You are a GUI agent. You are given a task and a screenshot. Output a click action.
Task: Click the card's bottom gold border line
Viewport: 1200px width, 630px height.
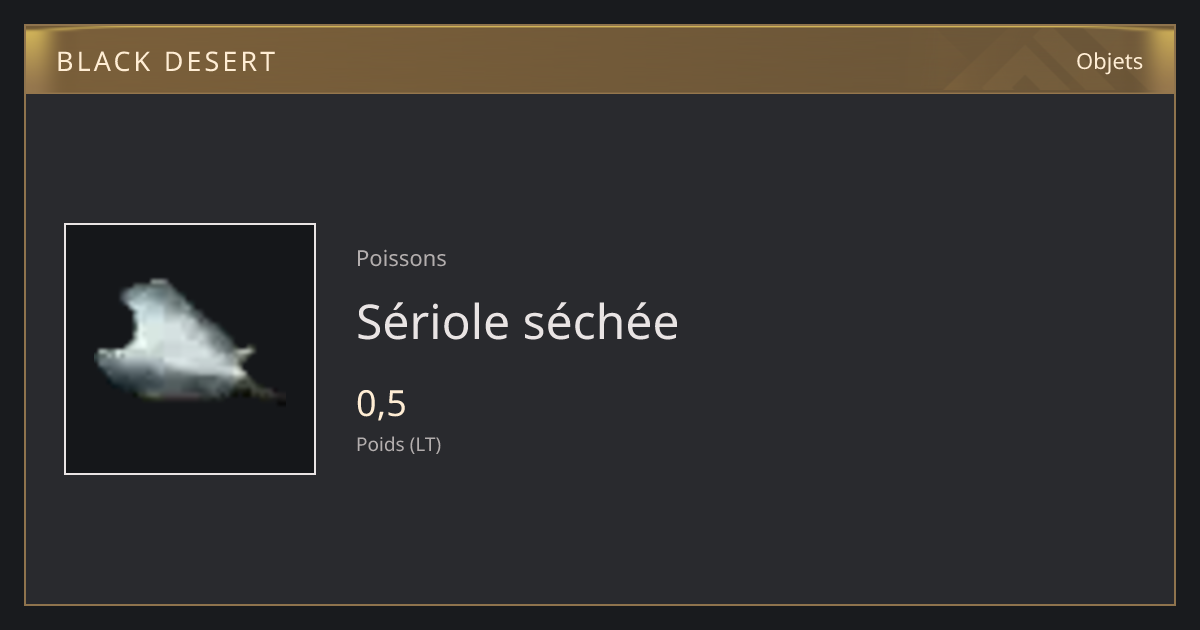point(600,604)
